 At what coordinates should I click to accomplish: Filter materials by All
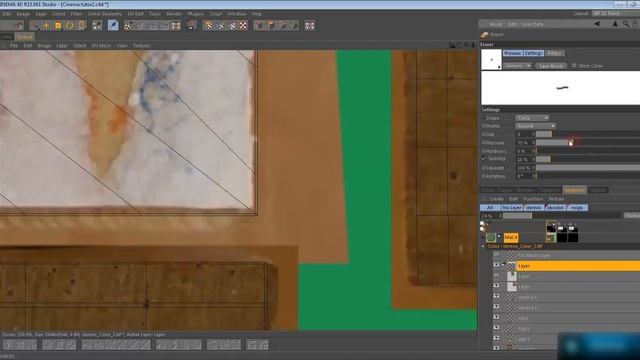pyautogui.click(x=490, y=208)
